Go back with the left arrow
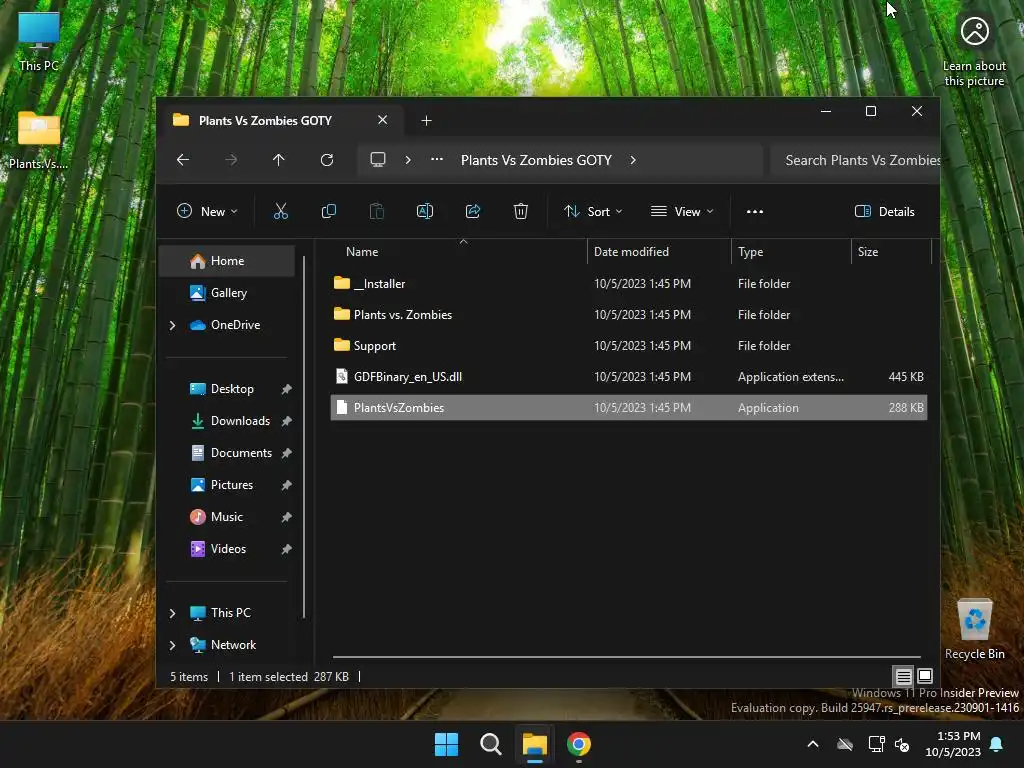The height and width of the screenshot is (768, 1024). [183, 160]
